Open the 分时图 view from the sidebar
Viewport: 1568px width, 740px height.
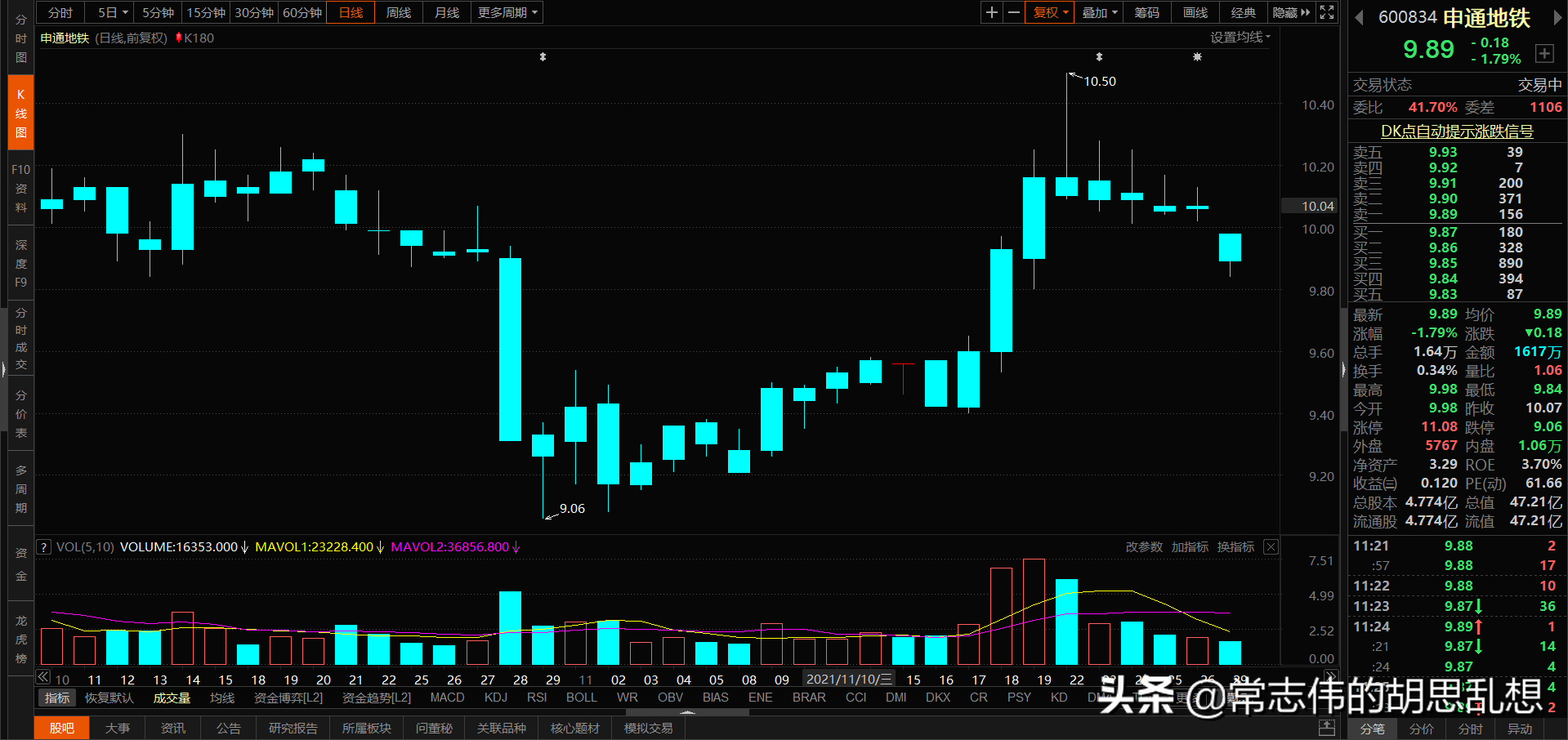(20, 37)
